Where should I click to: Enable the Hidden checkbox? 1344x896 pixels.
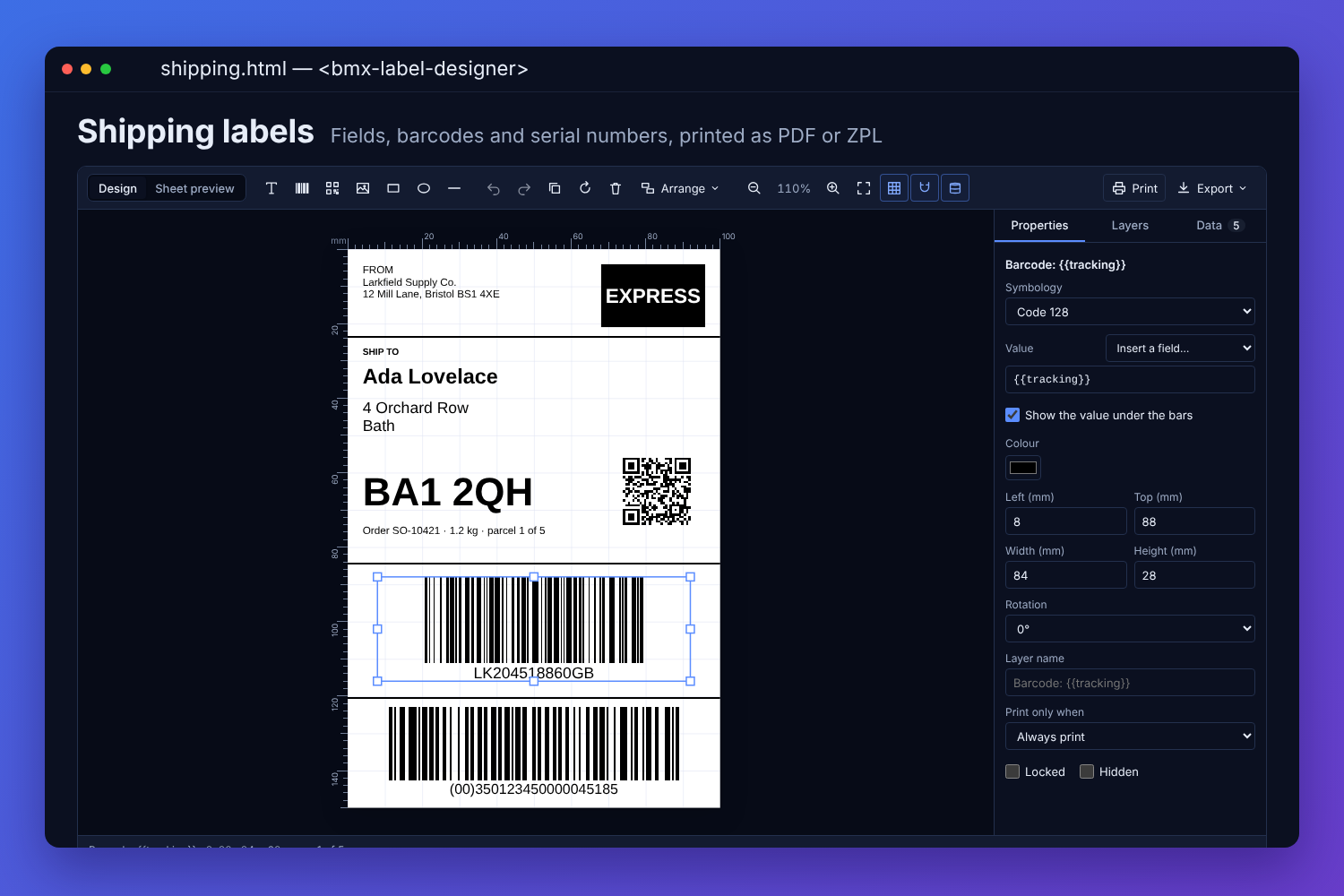click(x=1087, y=771)
